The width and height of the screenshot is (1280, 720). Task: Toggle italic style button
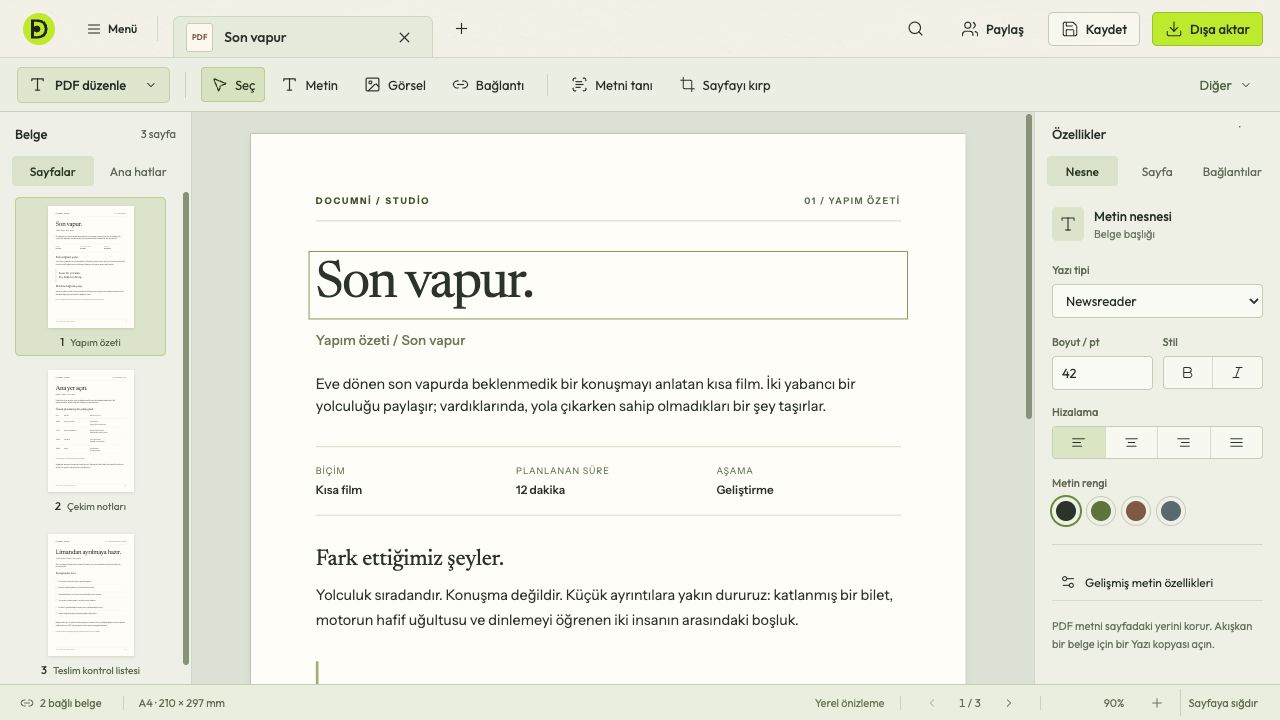(x=1238, y=373)
